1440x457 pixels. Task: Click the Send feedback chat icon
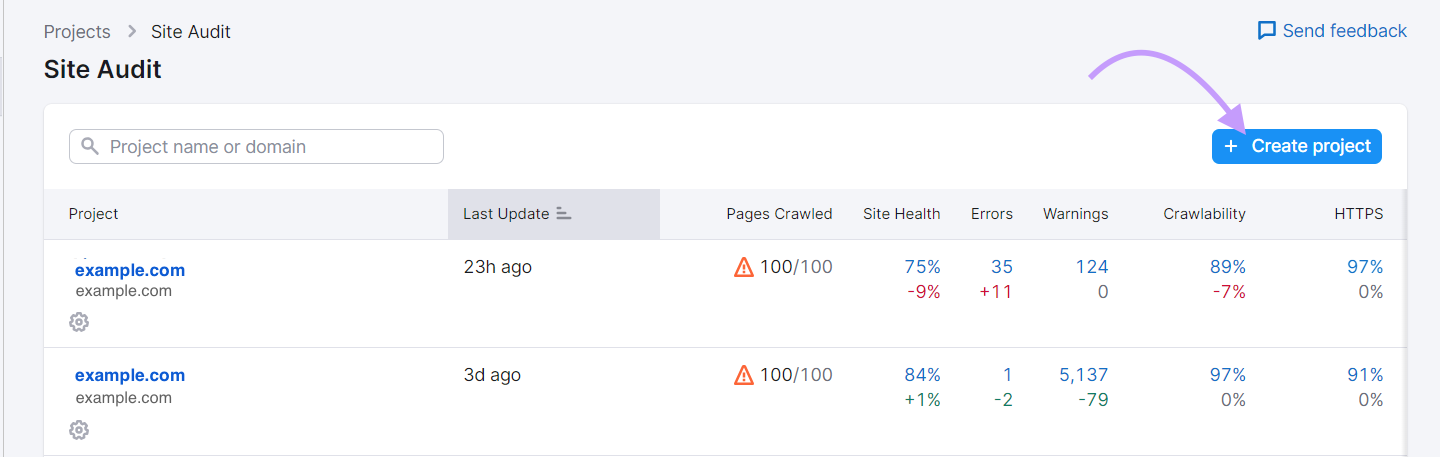point(1267,31)
